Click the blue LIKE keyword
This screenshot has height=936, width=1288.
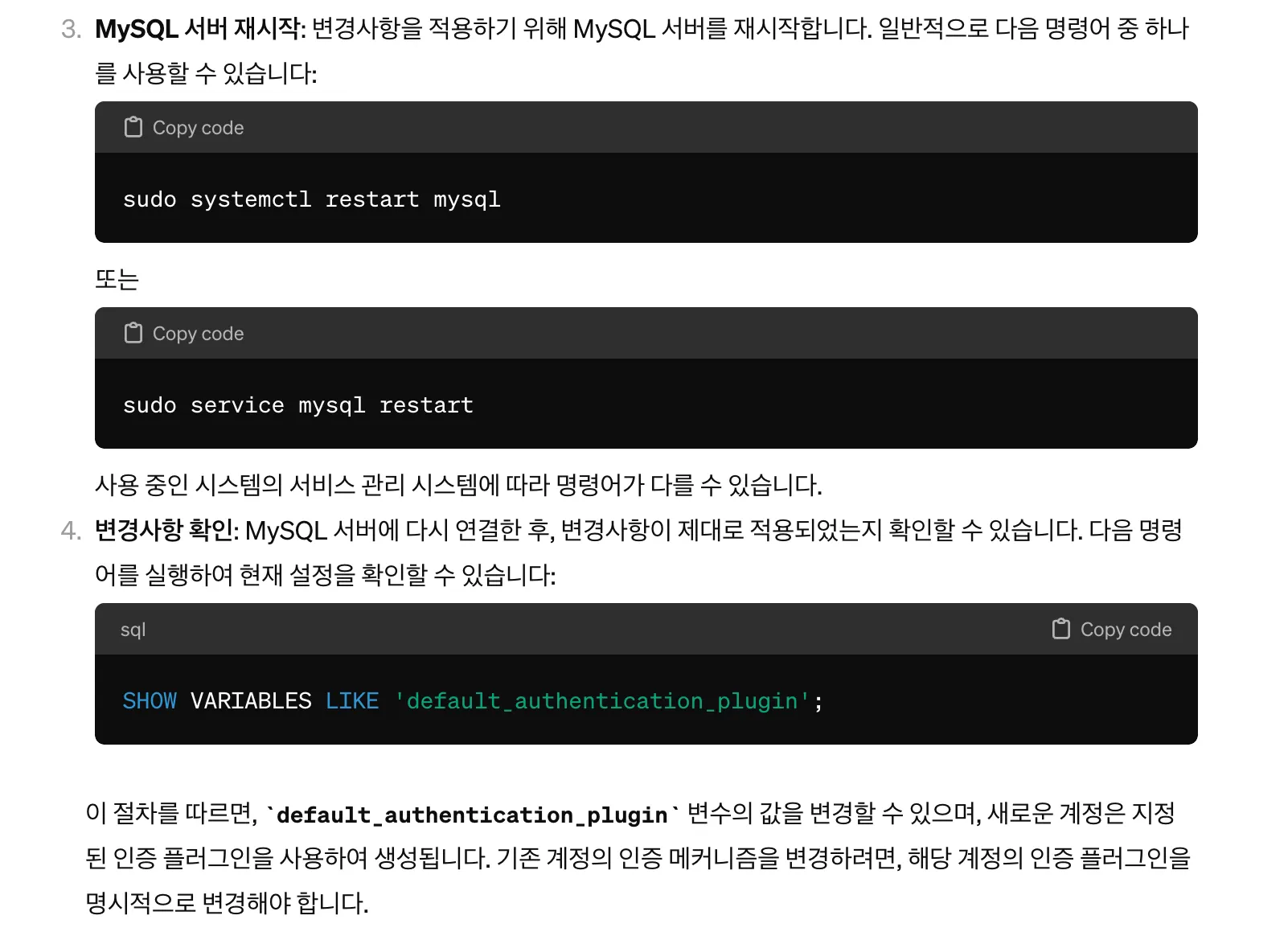click(352, 701)
